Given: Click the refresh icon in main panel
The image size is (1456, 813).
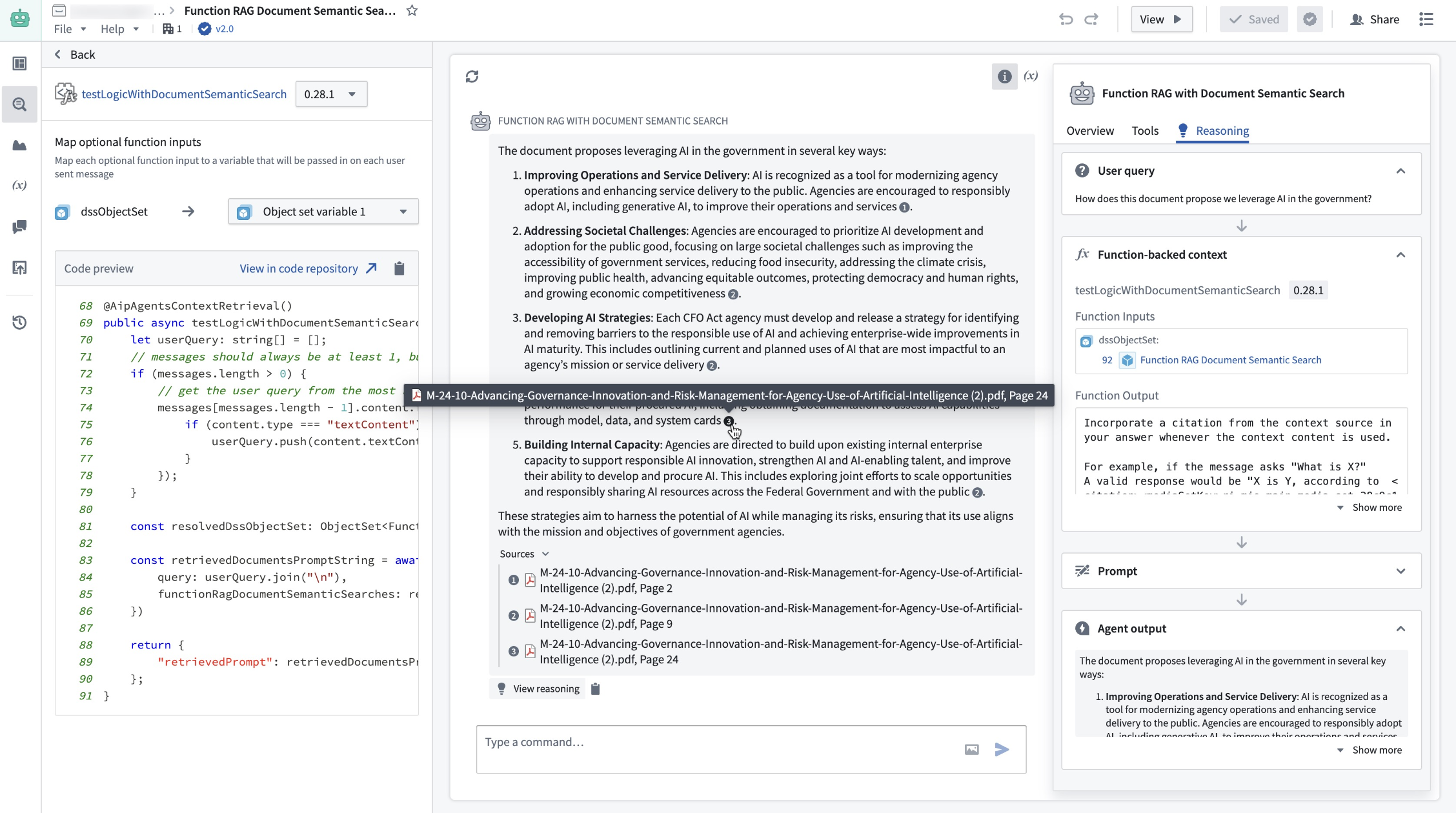Looking at the screenshot, I should point(472,76).
